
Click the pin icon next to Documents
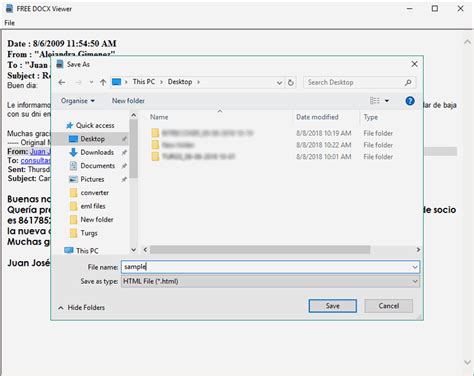click(124, 166)
